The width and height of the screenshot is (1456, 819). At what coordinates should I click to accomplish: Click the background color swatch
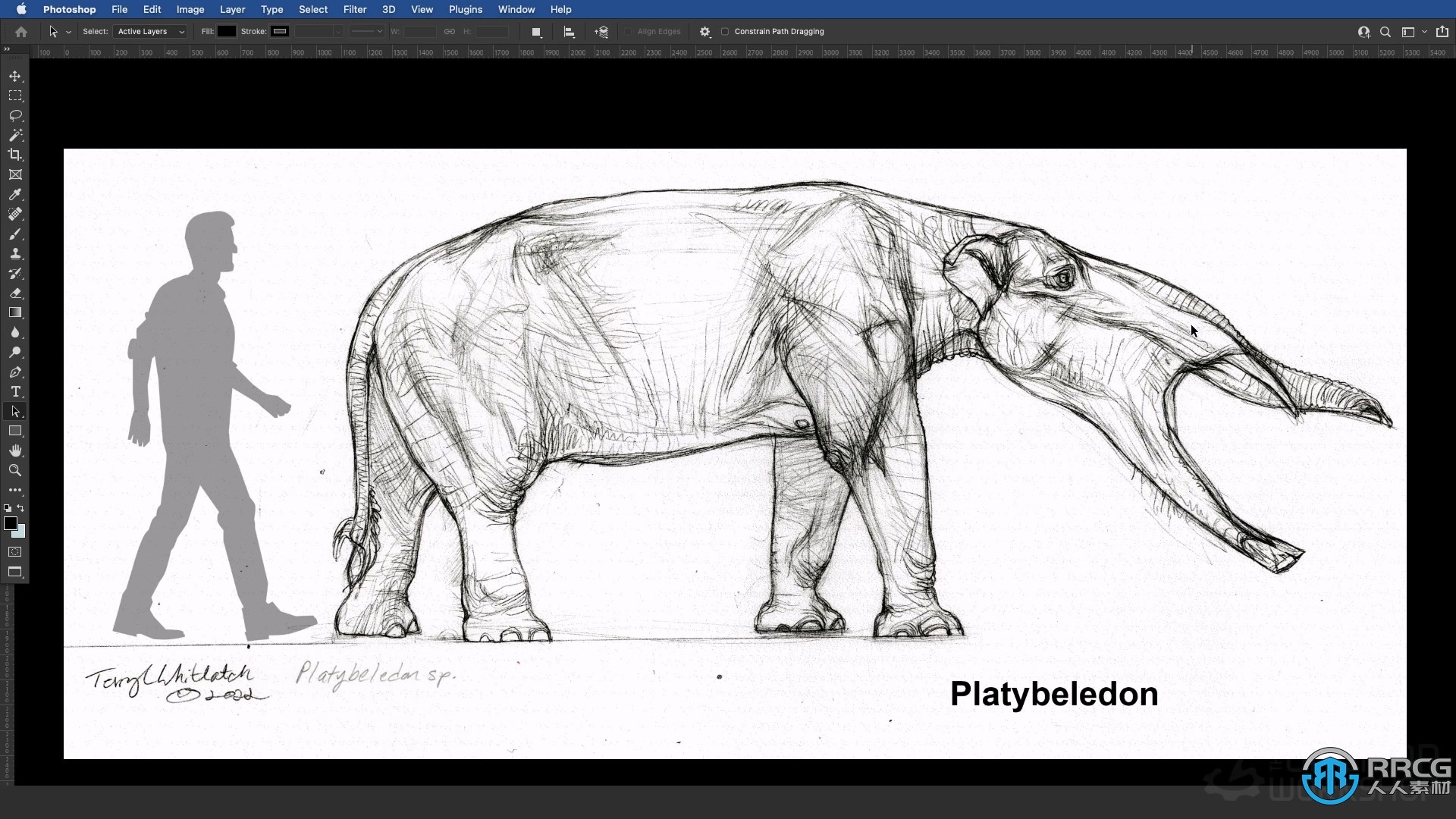[20, 532]
